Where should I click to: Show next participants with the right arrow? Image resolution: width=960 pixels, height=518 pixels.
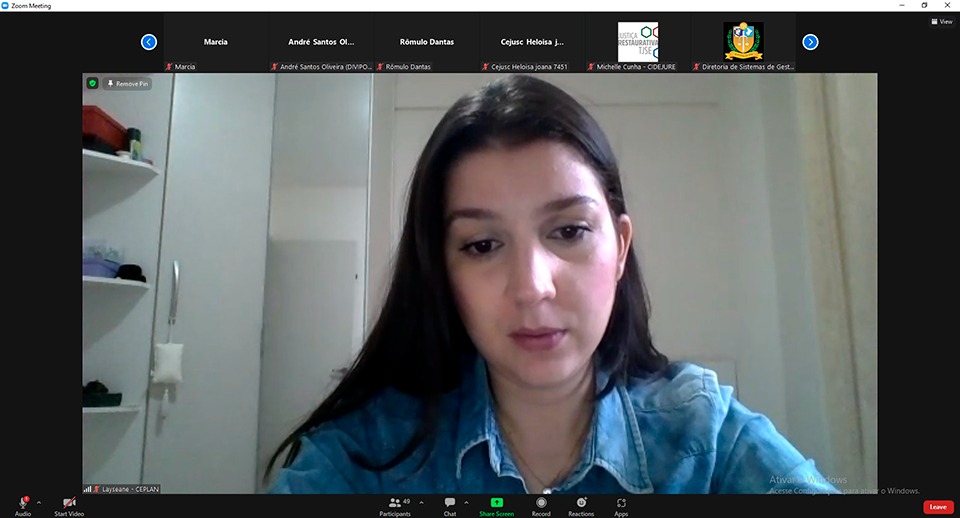810,42
